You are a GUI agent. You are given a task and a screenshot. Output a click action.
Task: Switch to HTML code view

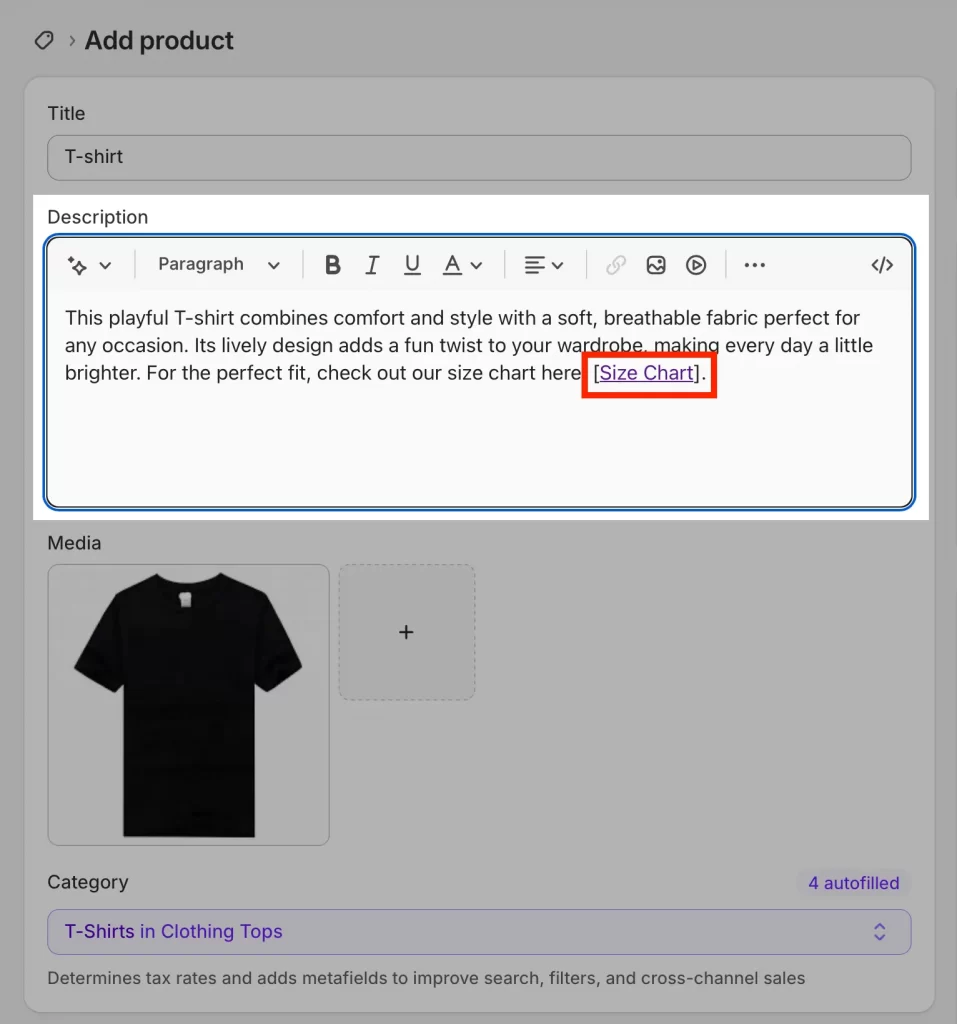pyautogui.click(x=882, y=264)
